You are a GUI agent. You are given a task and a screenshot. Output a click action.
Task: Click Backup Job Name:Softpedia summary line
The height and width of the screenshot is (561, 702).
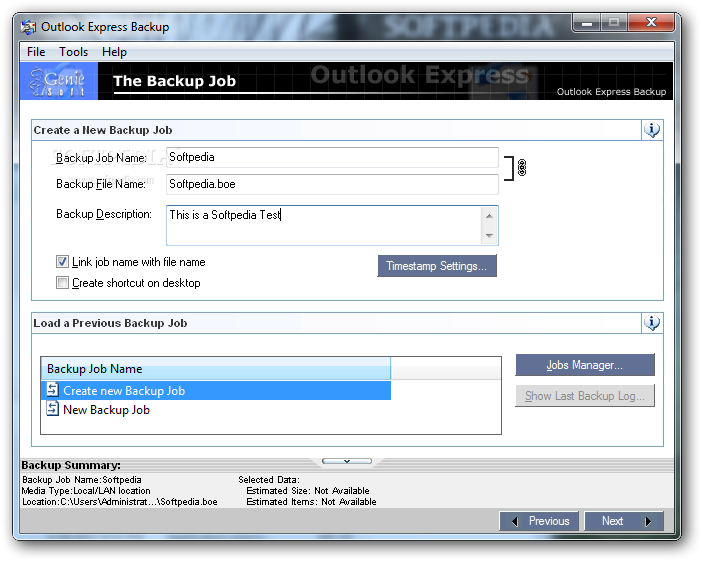pyautogui.click(x=81, y=480)
